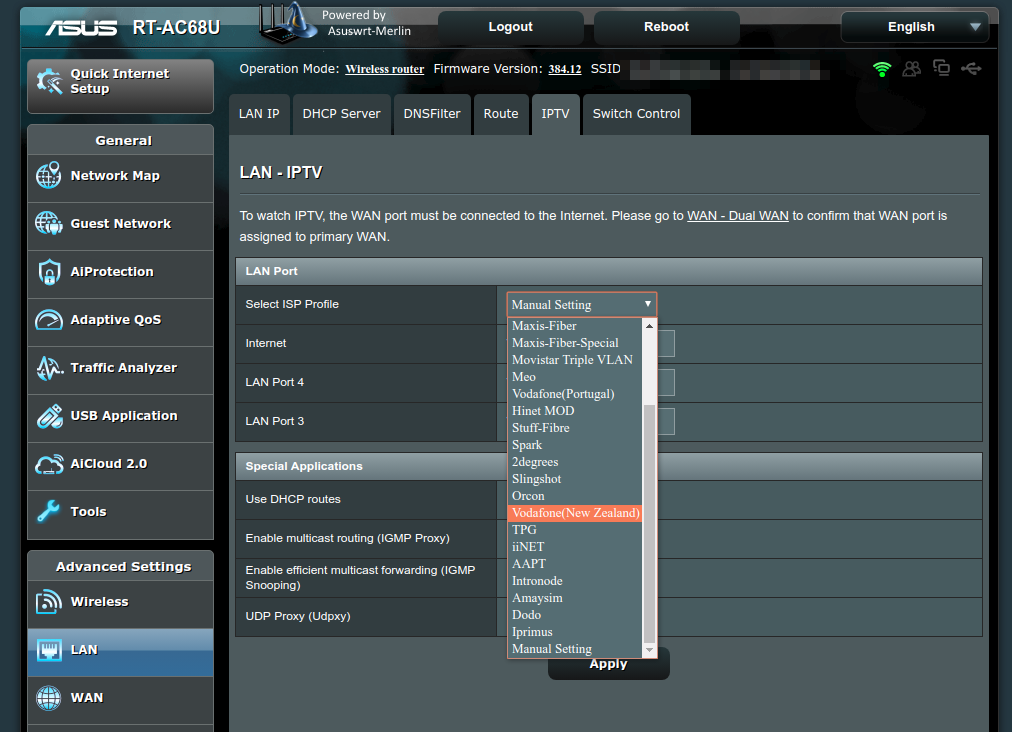
Task: Choose Maxis-Fiber-Special ISP profile
Action: click(574, 343)
